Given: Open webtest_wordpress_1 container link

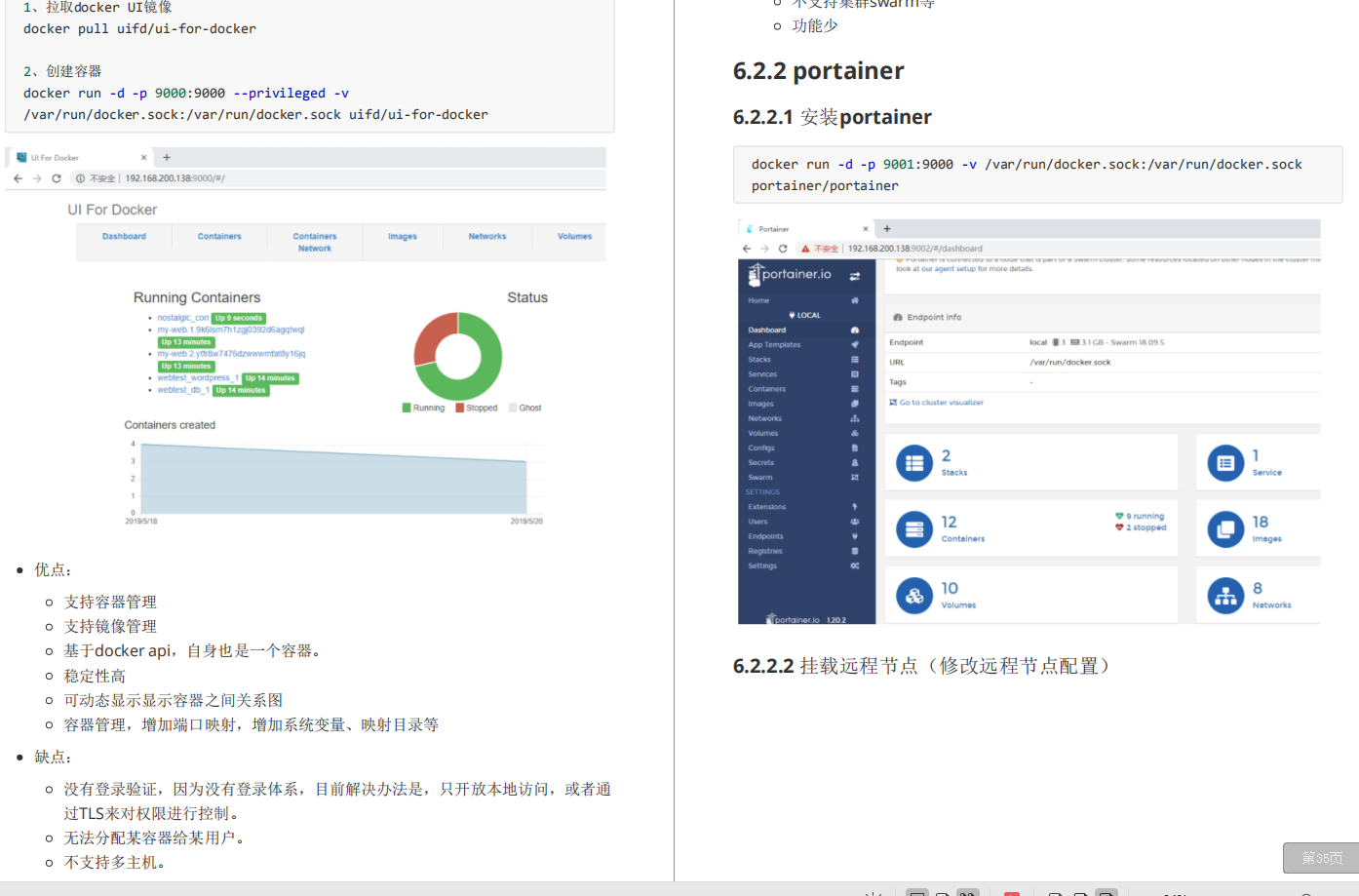Looking at the screenshot, I should click(198, 378).
